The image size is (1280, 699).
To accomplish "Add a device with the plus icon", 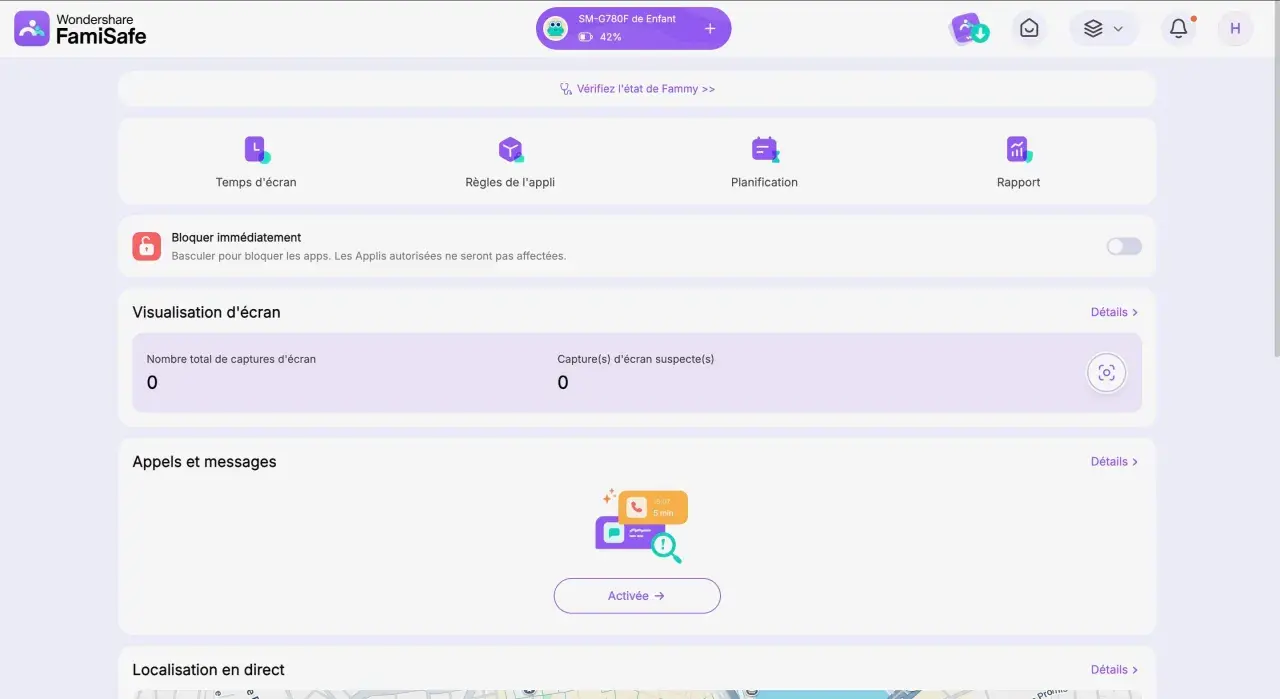I will [x=710, y=29].
